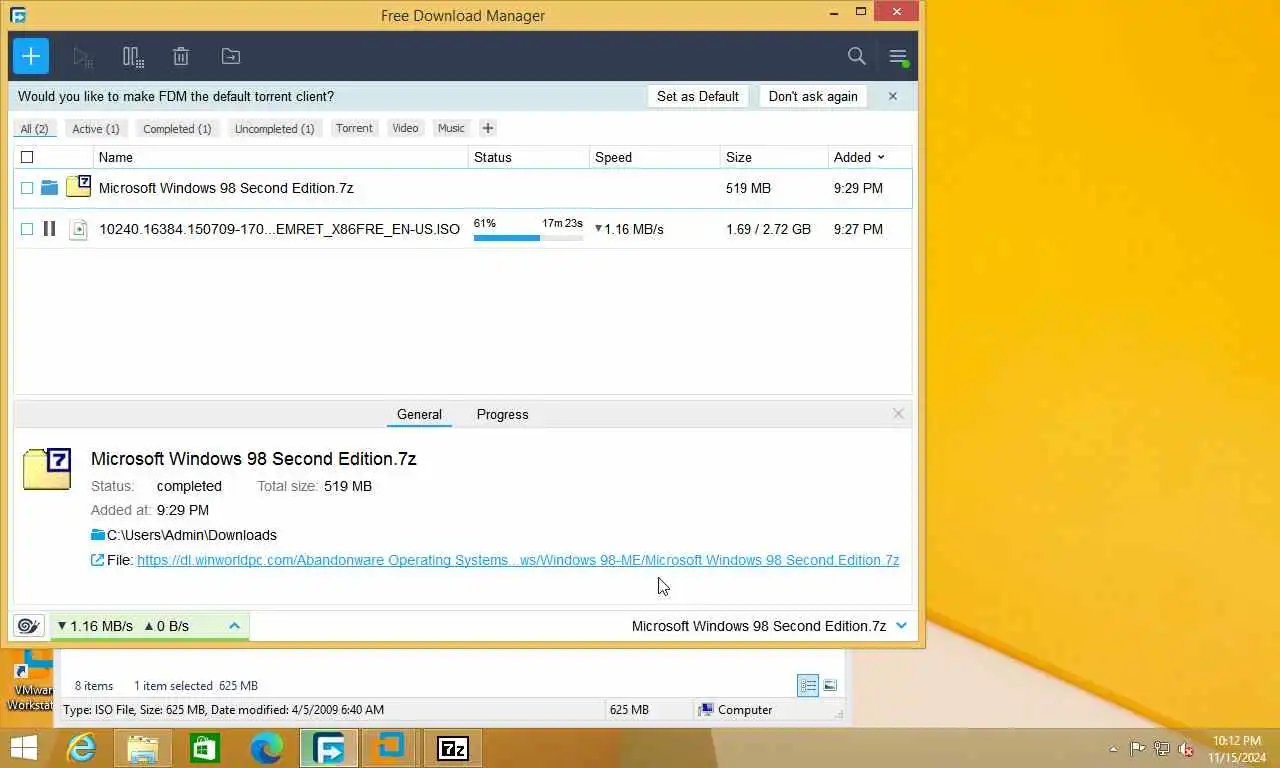
Task: Collapse details using bottom-right chevron
Action: coord(902,626)
